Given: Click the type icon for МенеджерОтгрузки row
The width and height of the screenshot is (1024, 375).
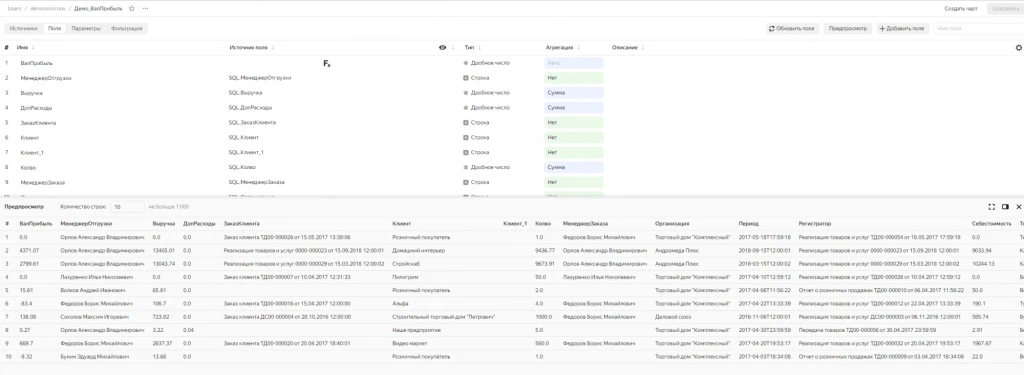Looking at the screenshot, I should click(466, 78).
